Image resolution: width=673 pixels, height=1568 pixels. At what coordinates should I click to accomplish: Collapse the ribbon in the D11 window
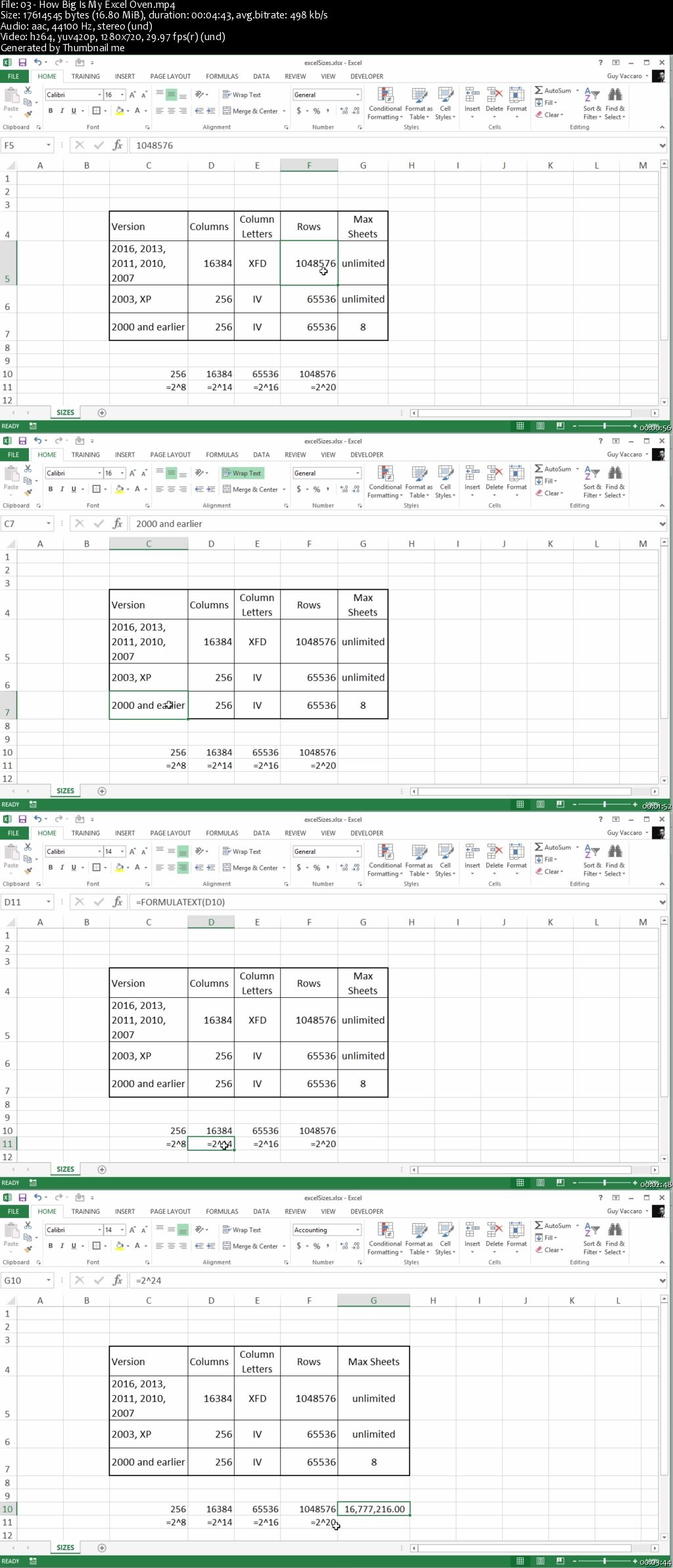coord(662,884)
